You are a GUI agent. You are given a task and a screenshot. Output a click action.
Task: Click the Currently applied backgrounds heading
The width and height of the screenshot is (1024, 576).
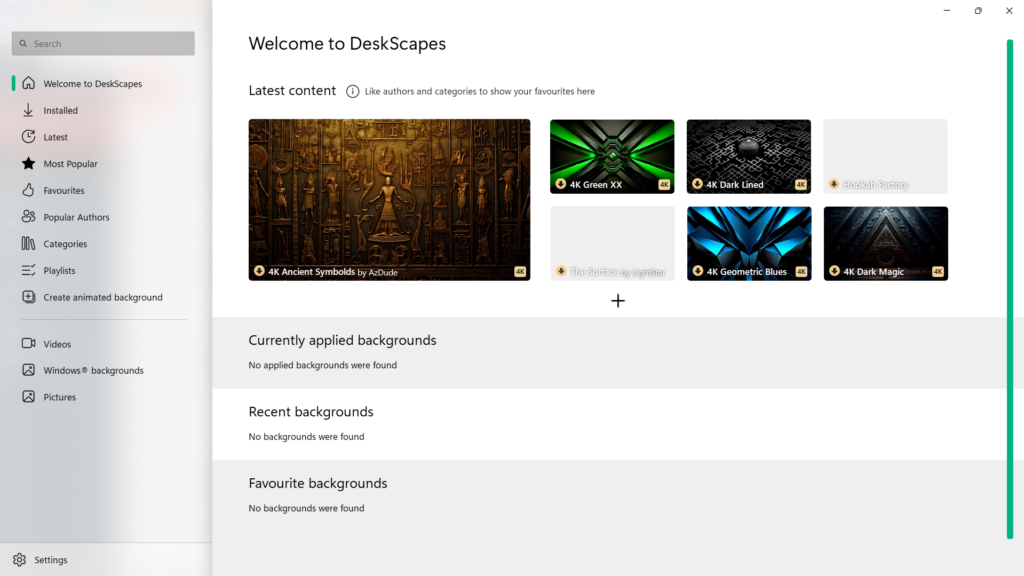(x=342, y=340)
